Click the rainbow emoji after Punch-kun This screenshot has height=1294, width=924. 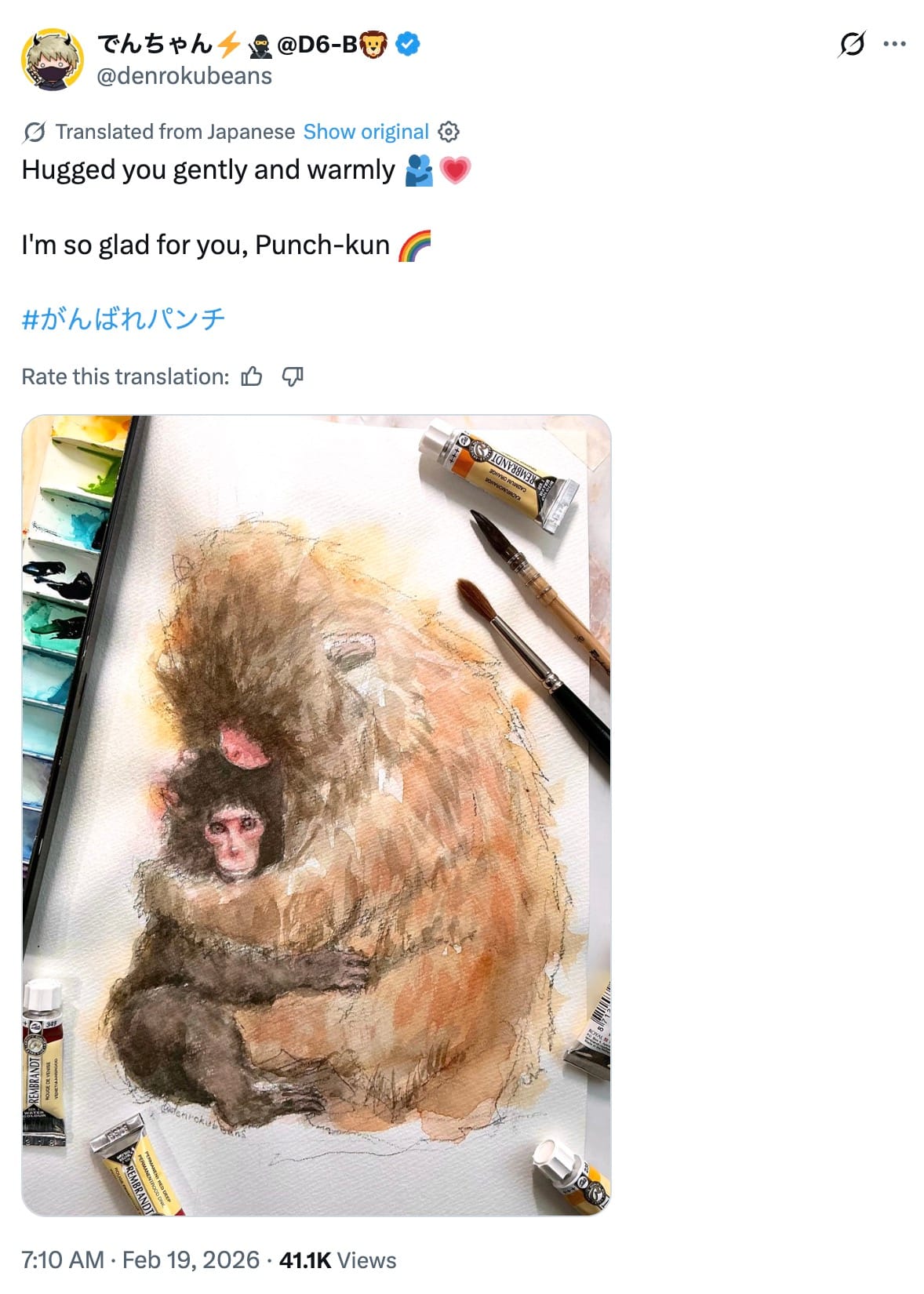point(415,245)
